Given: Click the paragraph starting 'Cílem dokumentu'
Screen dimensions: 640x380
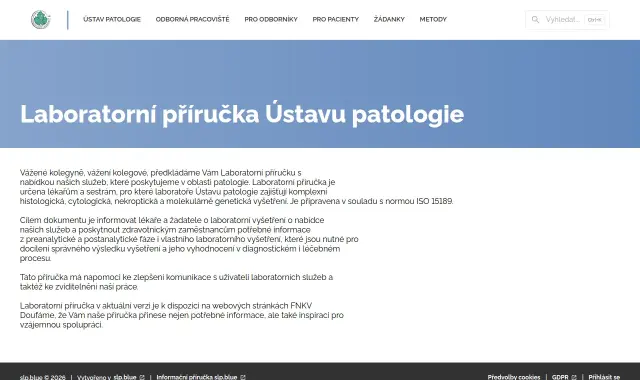Looking at the screenshot, I should tap(189, 239).
